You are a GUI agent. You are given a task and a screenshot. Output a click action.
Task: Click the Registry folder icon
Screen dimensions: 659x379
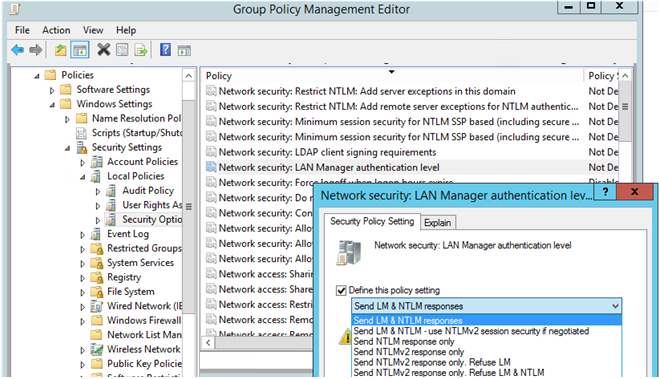(97, 277)
